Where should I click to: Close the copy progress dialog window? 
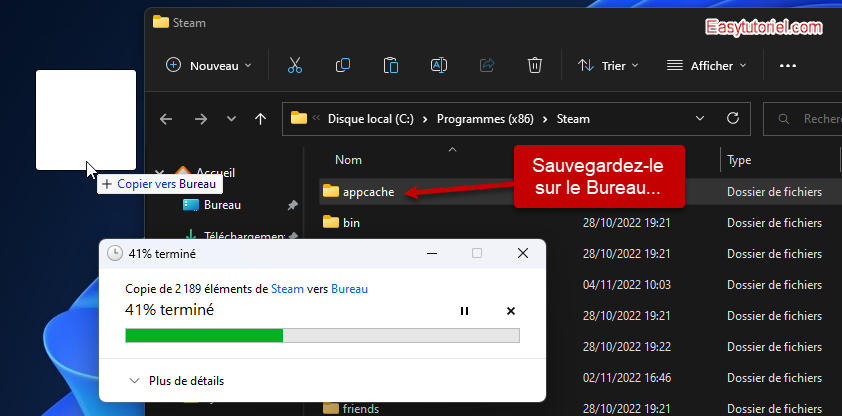coord(522,253)
